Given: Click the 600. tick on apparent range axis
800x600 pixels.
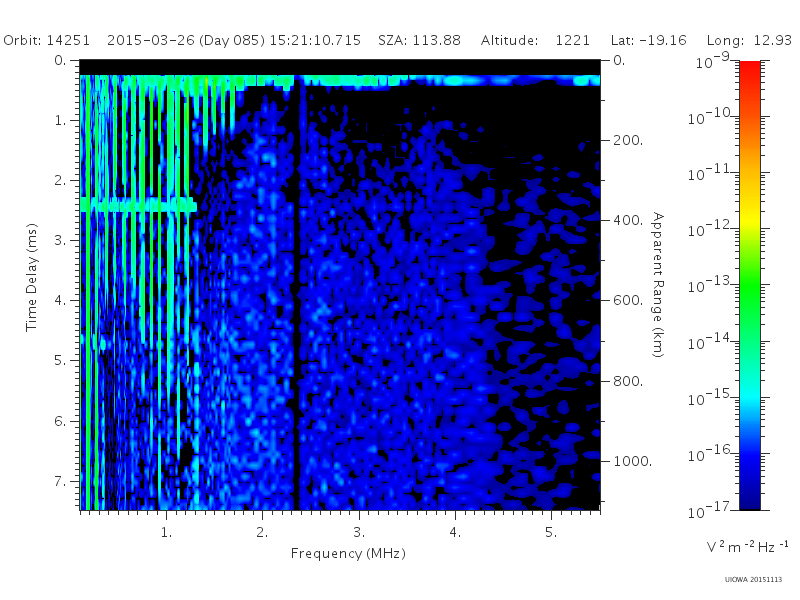Looking at the screenshot, I should [628, 300].
